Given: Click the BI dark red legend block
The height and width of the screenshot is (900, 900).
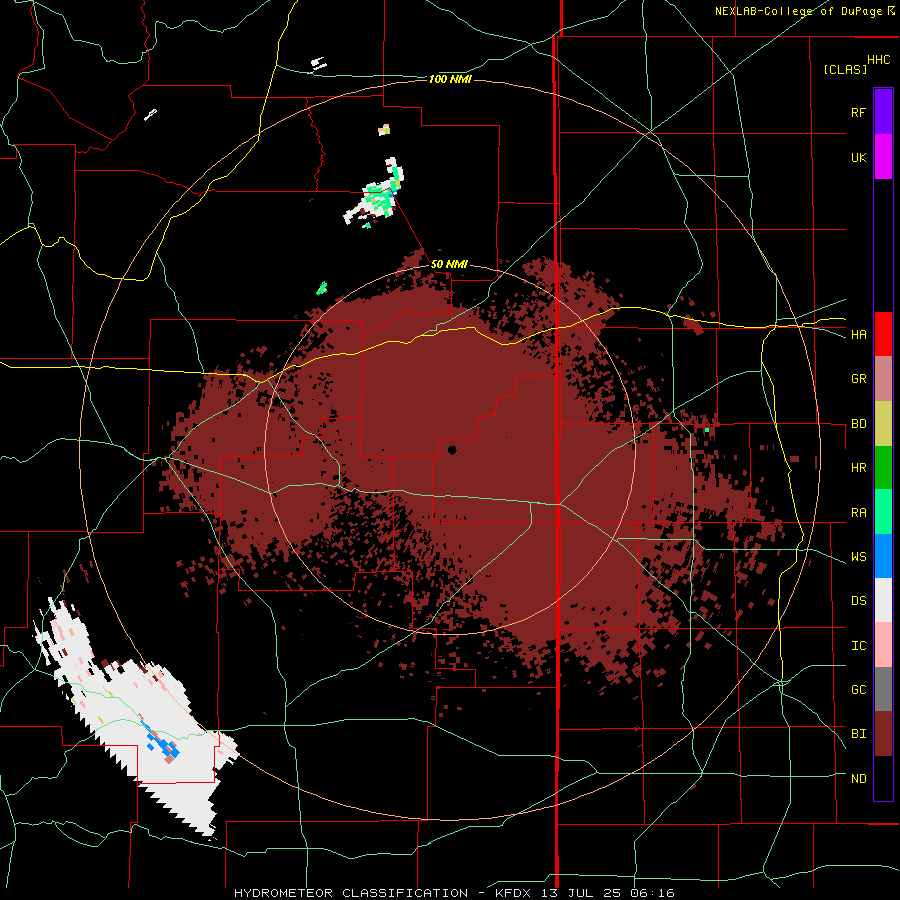Looking at the screenshot, I should coord(883,734).
